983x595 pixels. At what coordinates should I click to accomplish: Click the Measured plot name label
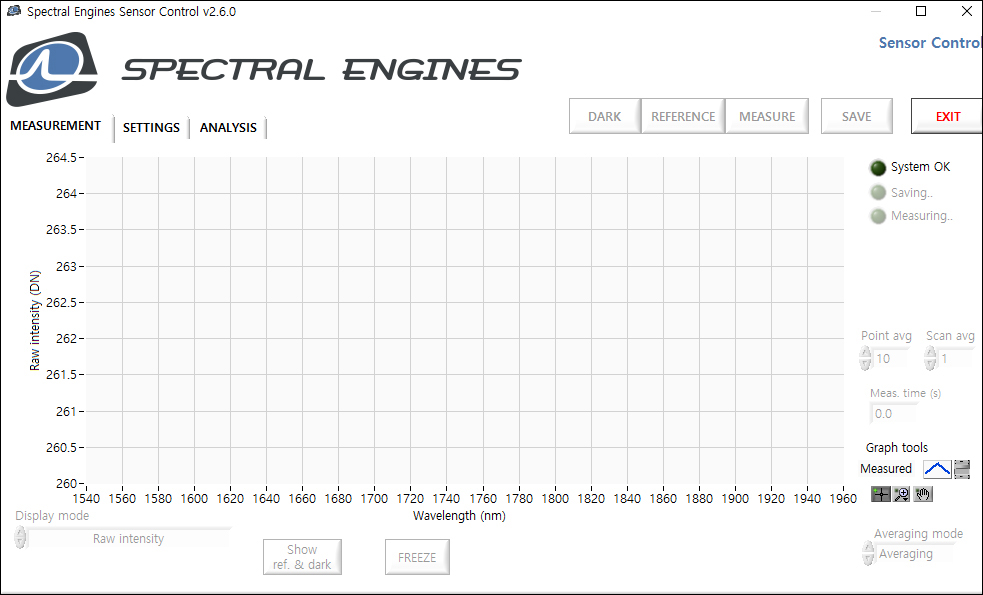[886, 468]
